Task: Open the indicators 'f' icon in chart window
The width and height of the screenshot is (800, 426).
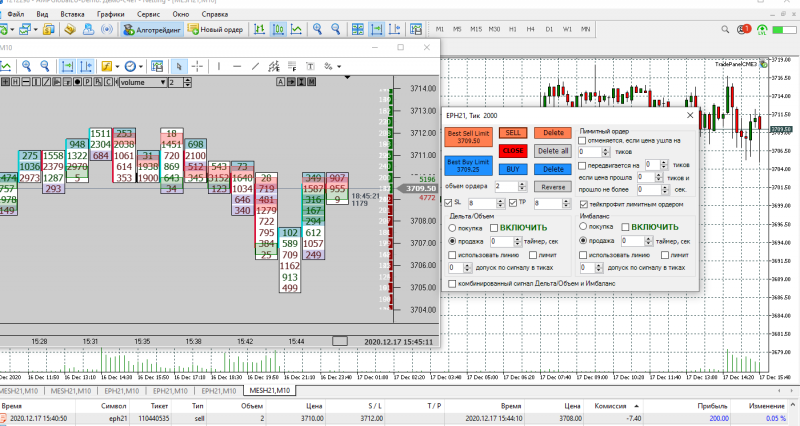Action: (x=106, y=66)
